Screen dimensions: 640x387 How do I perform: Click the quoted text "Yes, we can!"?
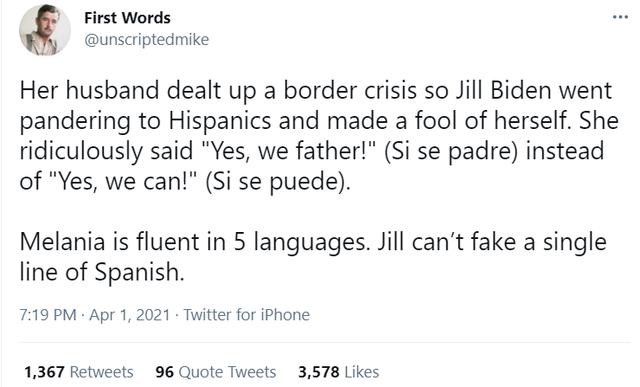point(109,181)
